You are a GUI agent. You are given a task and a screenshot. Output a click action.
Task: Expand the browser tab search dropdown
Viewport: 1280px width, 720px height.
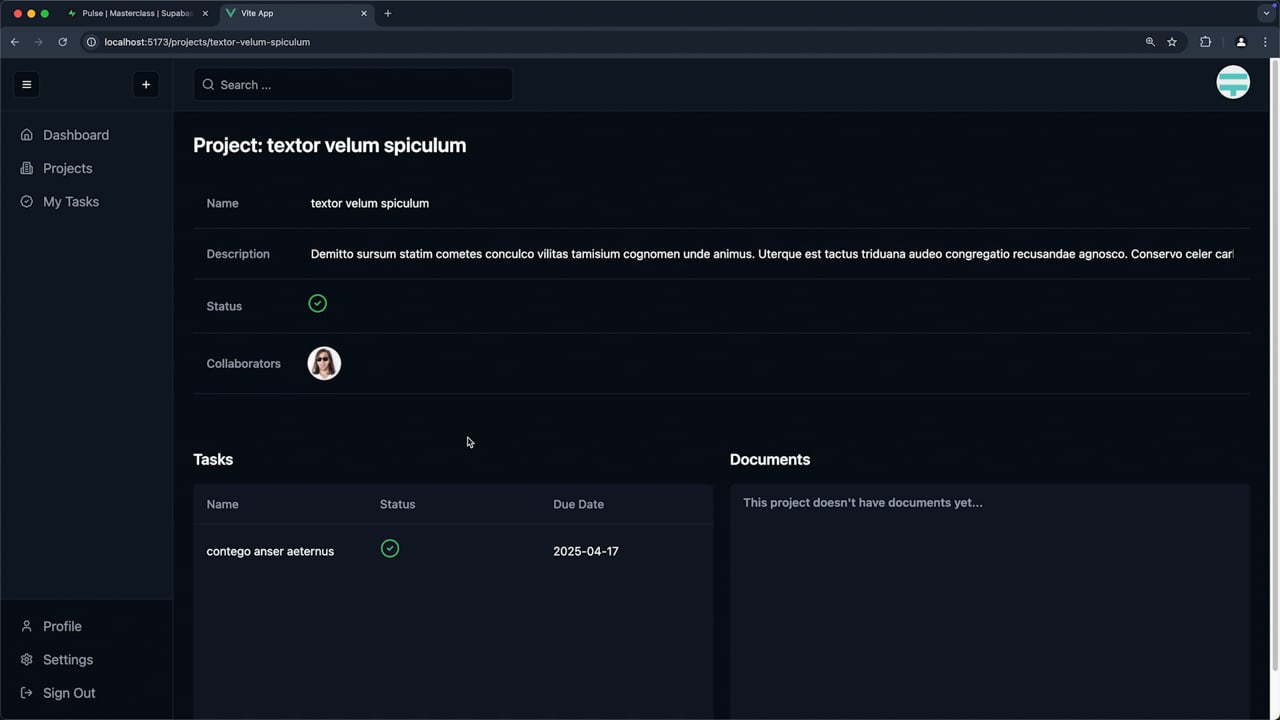(1265, 14)
